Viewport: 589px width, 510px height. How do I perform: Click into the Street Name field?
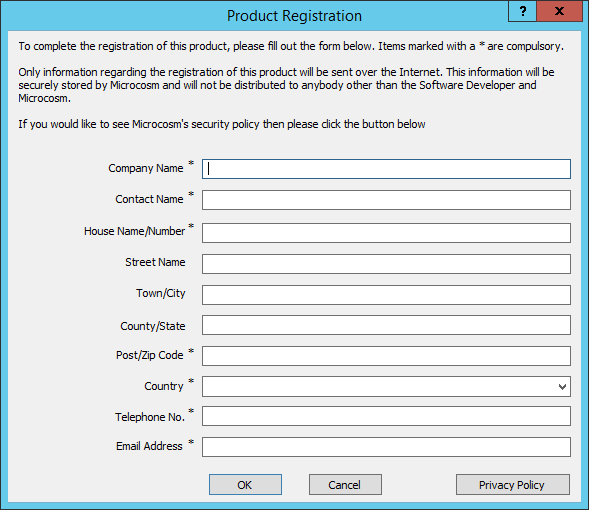(x=386, y=264)
